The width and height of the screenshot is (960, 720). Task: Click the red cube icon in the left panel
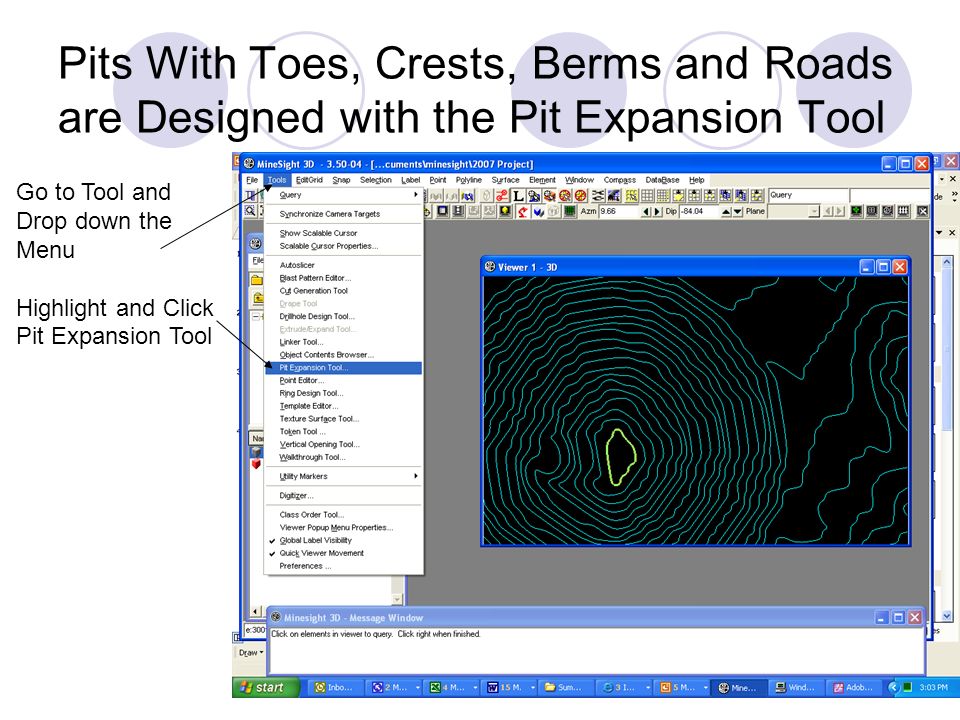[256, 465]
